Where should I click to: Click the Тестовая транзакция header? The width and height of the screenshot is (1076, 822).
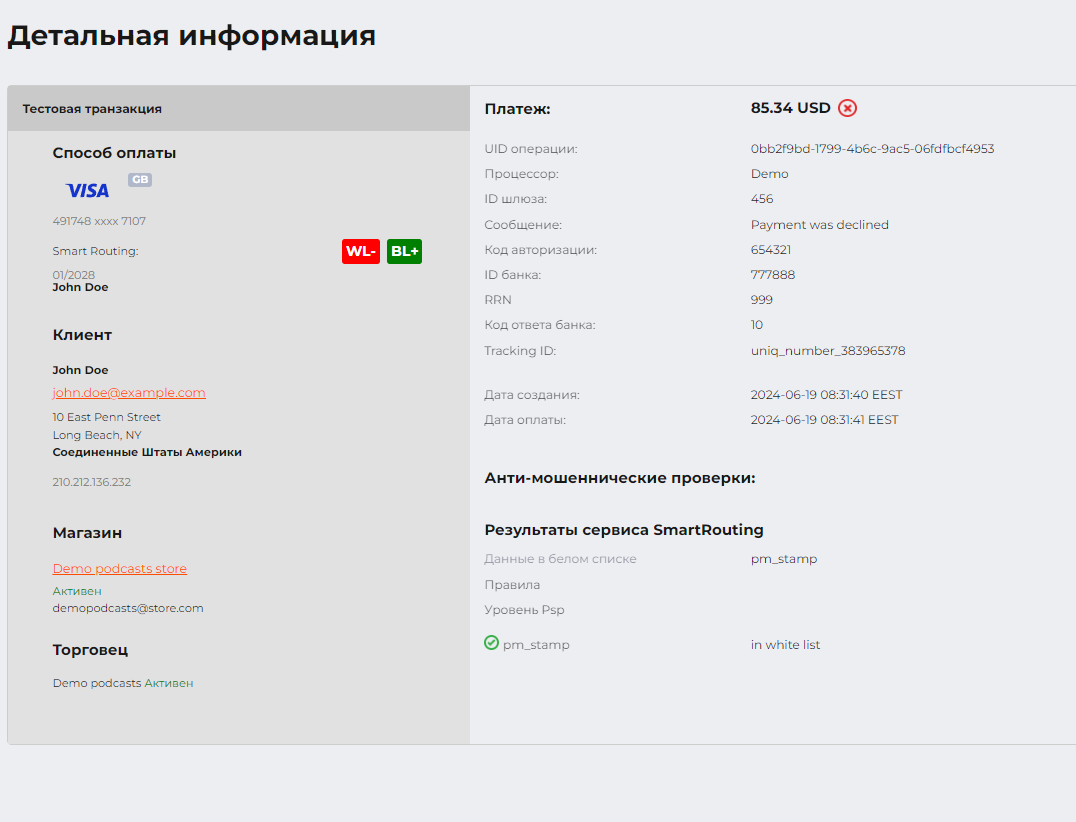tap(92, 109)
